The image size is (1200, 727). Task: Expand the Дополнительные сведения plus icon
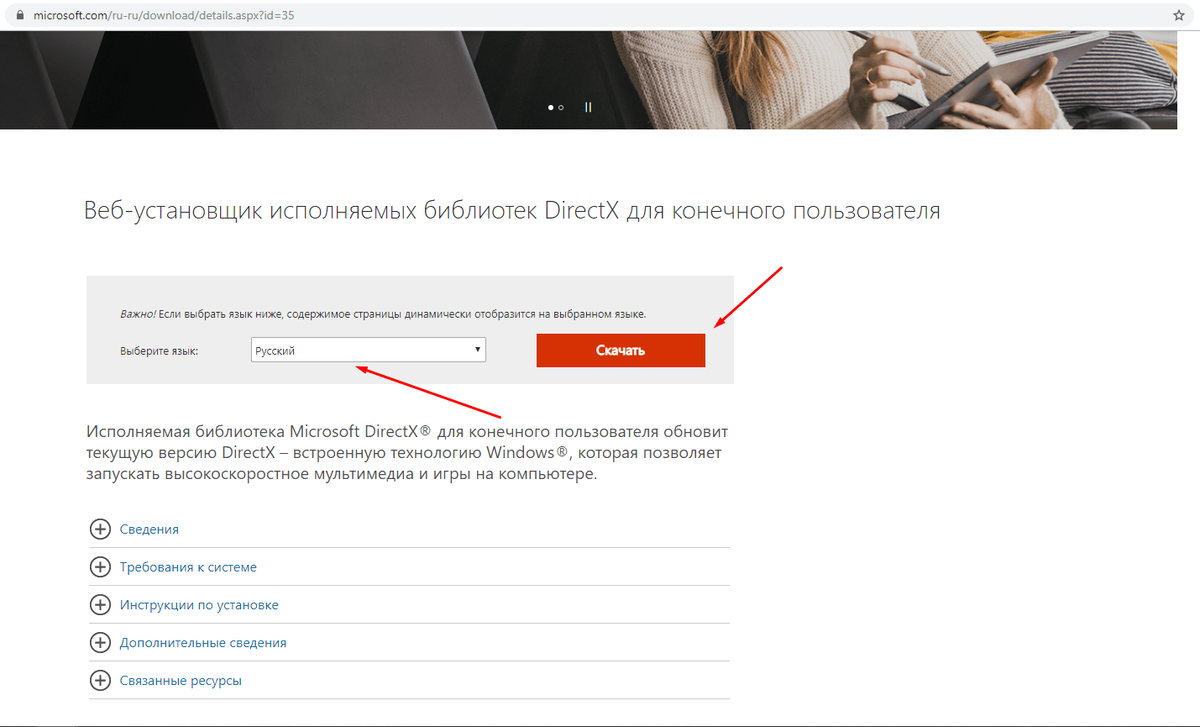[x=100, y=643]
